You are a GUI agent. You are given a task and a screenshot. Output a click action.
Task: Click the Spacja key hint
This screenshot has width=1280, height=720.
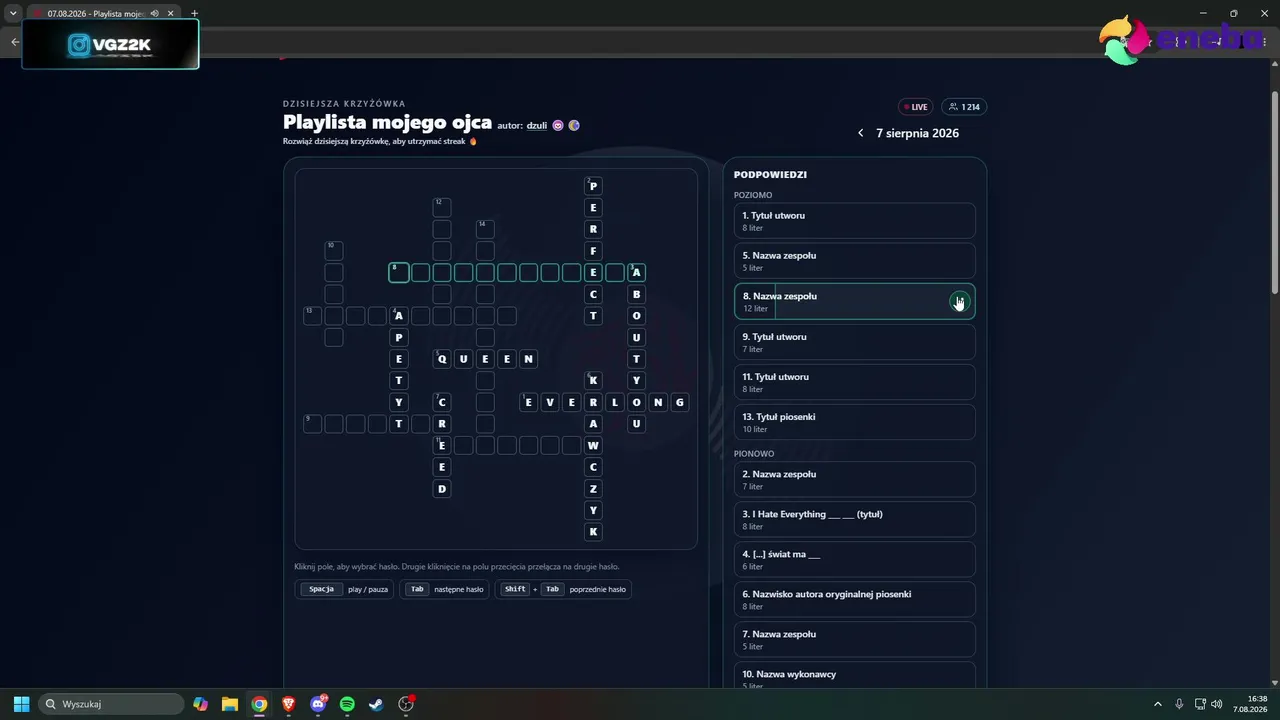[321, 589]
